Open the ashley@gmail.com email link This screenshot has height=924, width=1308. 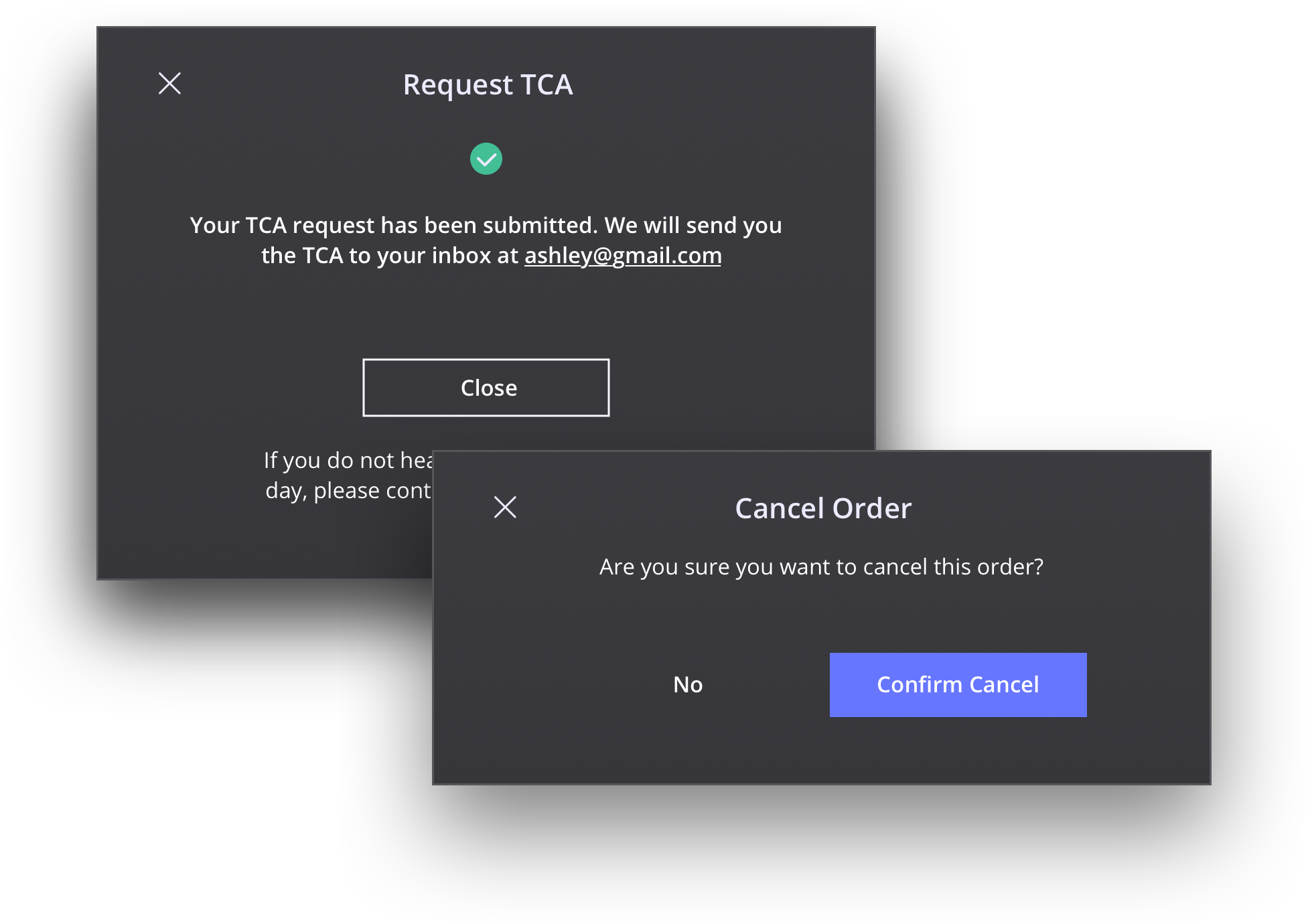tap(623, 256)
